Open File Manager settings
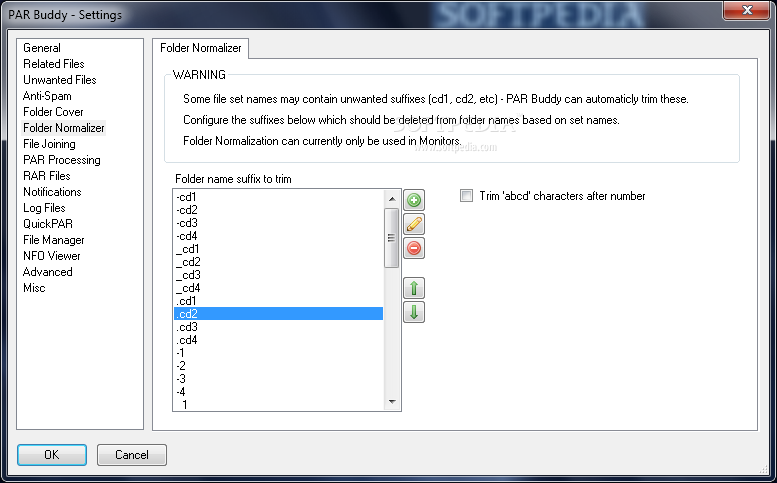The height and width of the screenshot is (483, 777). [x=54, y=240]
